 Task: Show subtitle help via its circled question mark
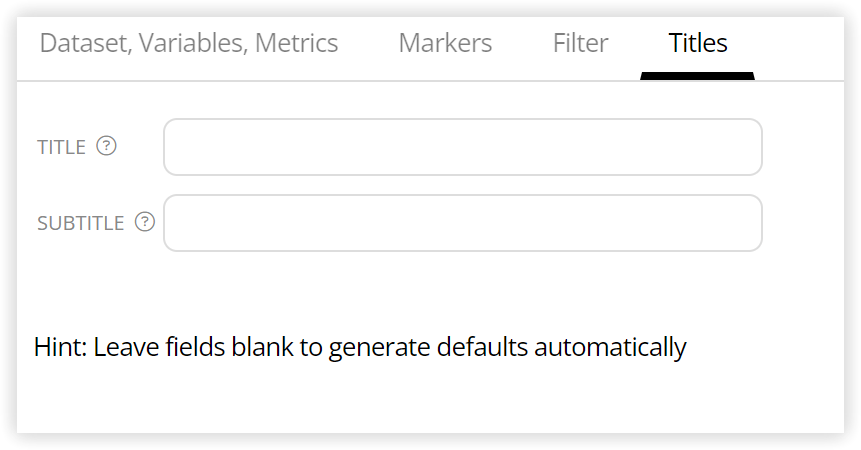(145, 222)
